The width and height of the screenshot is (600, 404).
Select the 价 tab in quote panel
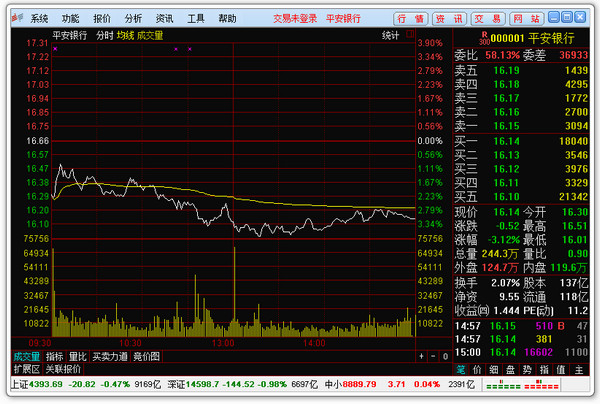point(477,370)
